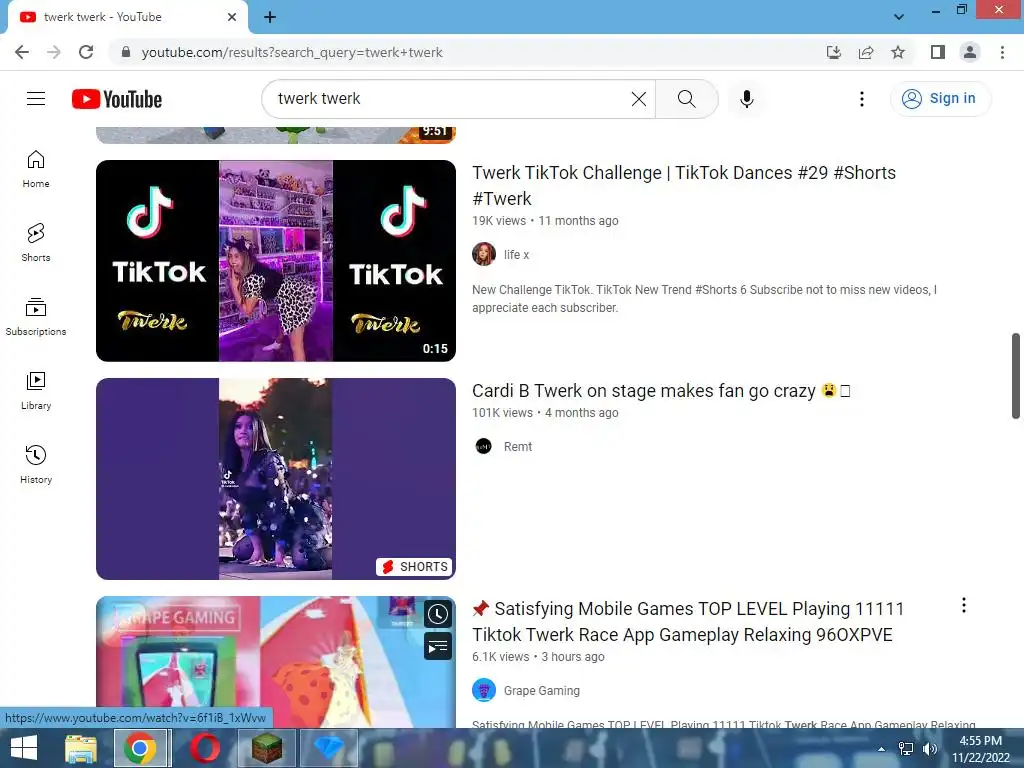Share this page icon in address bar

coord(866,52)
